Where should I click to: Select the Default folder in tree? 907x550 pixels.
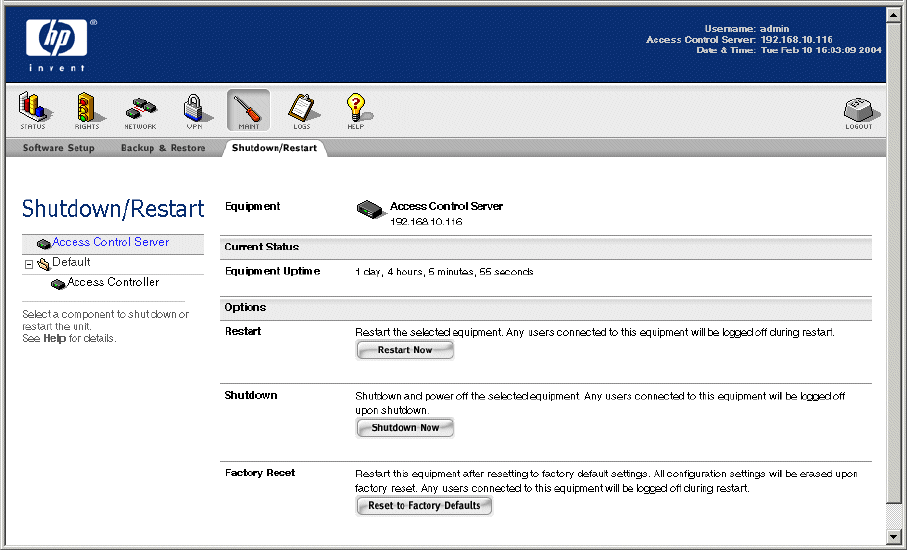pyautogui.click(x=71, y=262)
